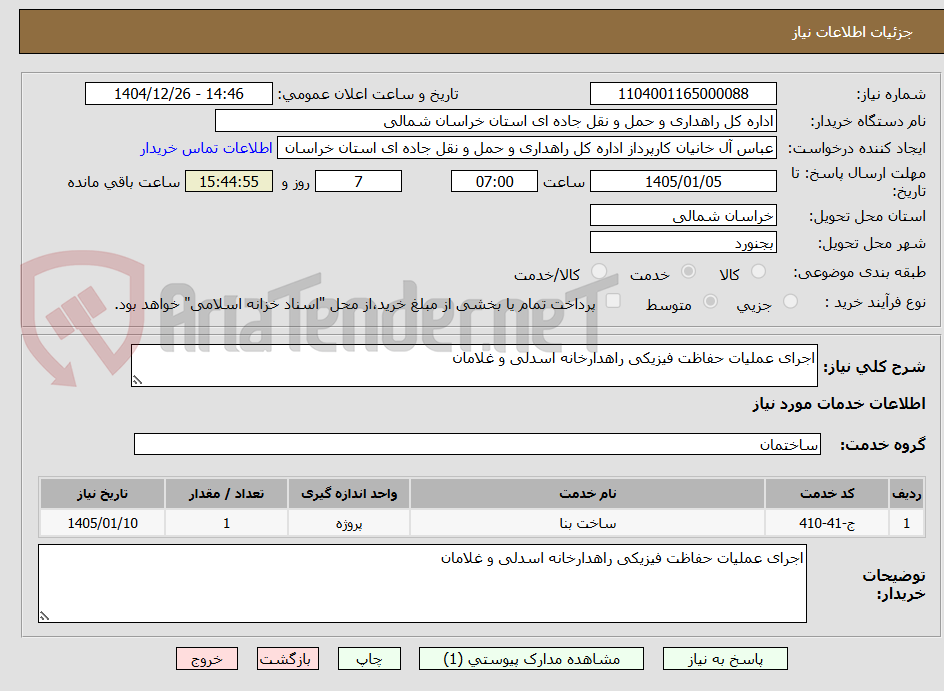The height and width of the screenshot is (691, 944).
Task: Click the announcement date field 1404/12/26 - 14:46
Action: pyautogui.click(x=179, y=94)
